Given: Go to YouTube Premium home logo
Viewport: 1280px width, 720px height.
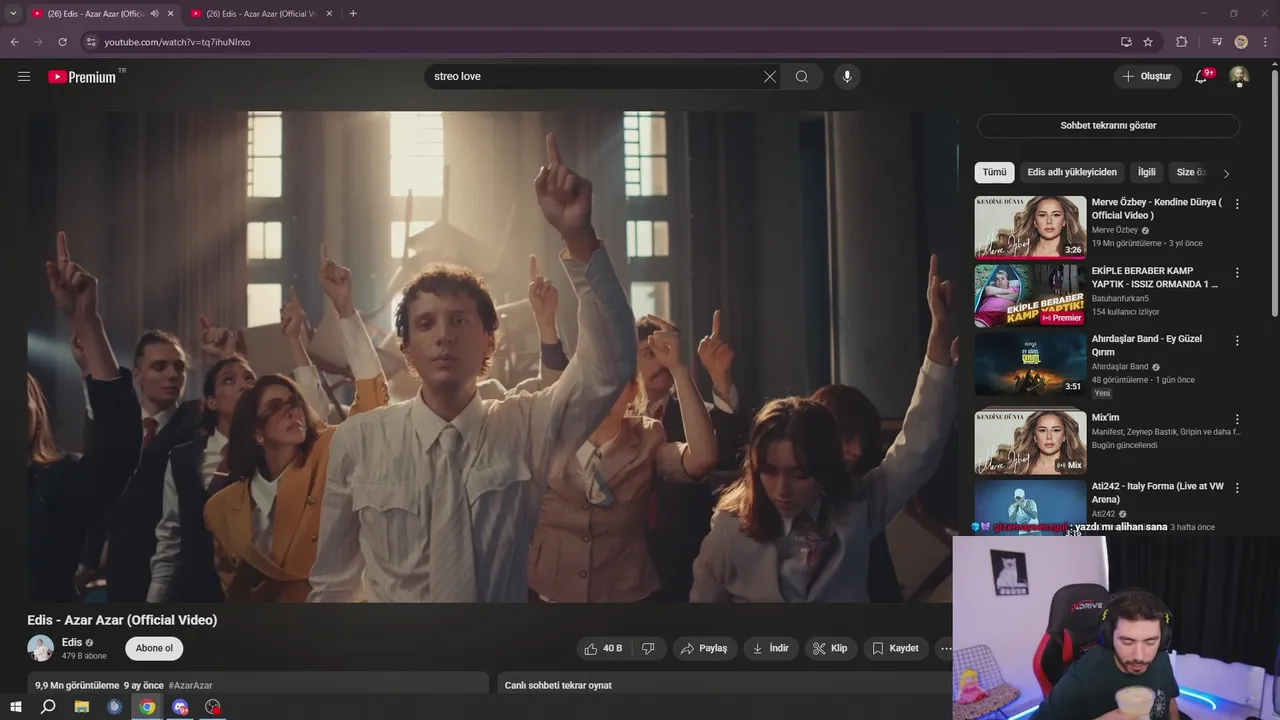Looking at the screenshot, I should pos(82,77).
